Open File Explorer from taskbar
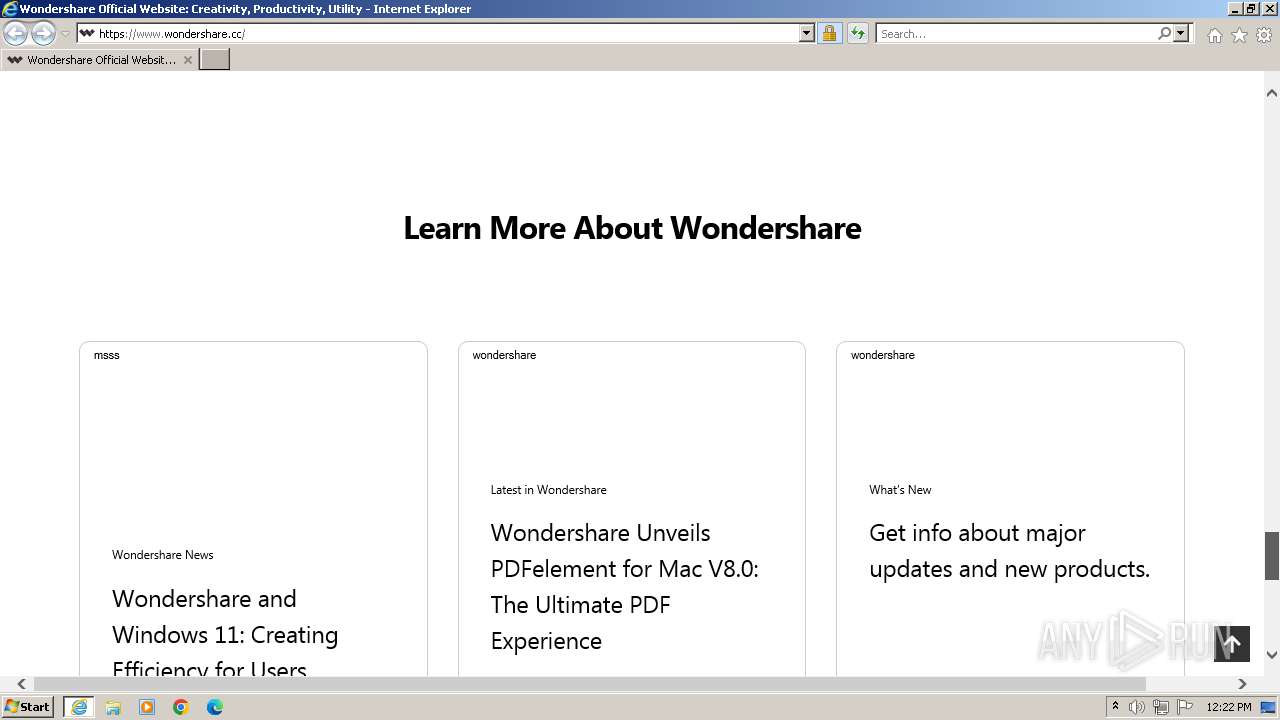The image size is (1280, 720). [x=113, y=707]
